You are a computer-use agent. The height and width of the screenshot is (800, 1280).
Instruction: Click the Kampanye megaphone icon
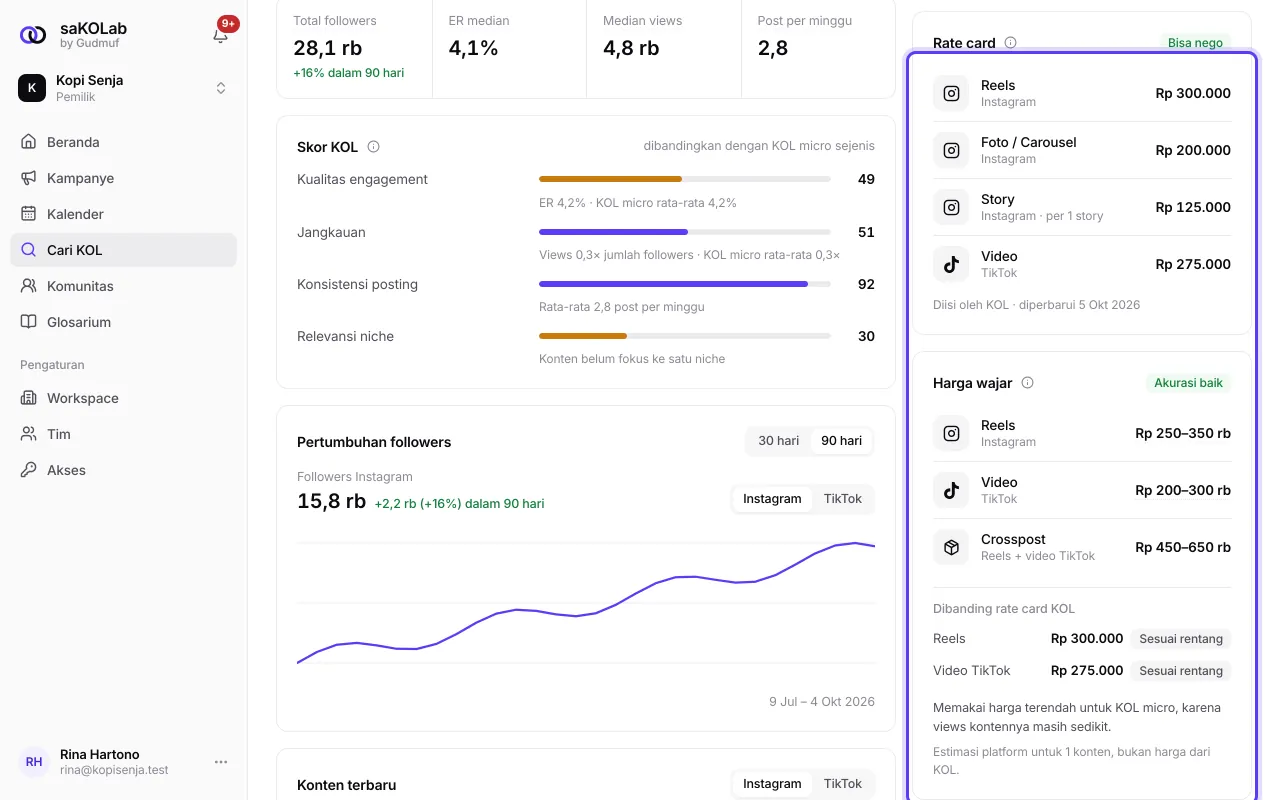[x=29, y=178]
